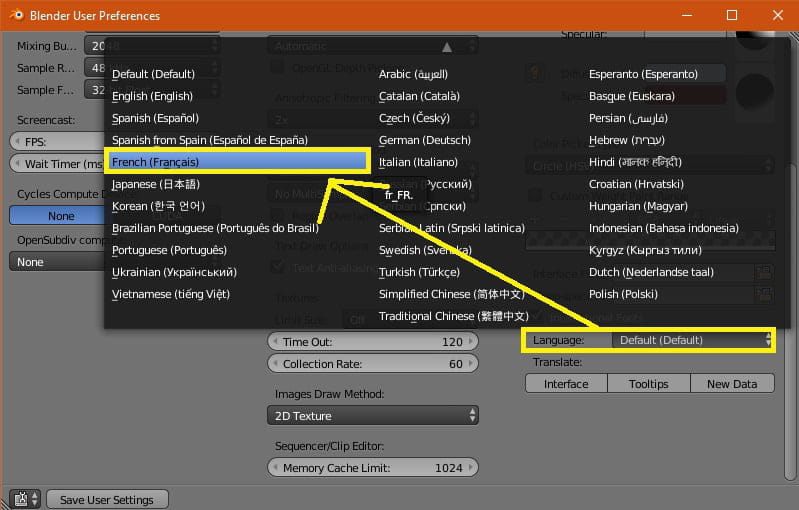Choose Kyrgyz language option
Screen dimensions: 799x510
click(x=645, y=250)
